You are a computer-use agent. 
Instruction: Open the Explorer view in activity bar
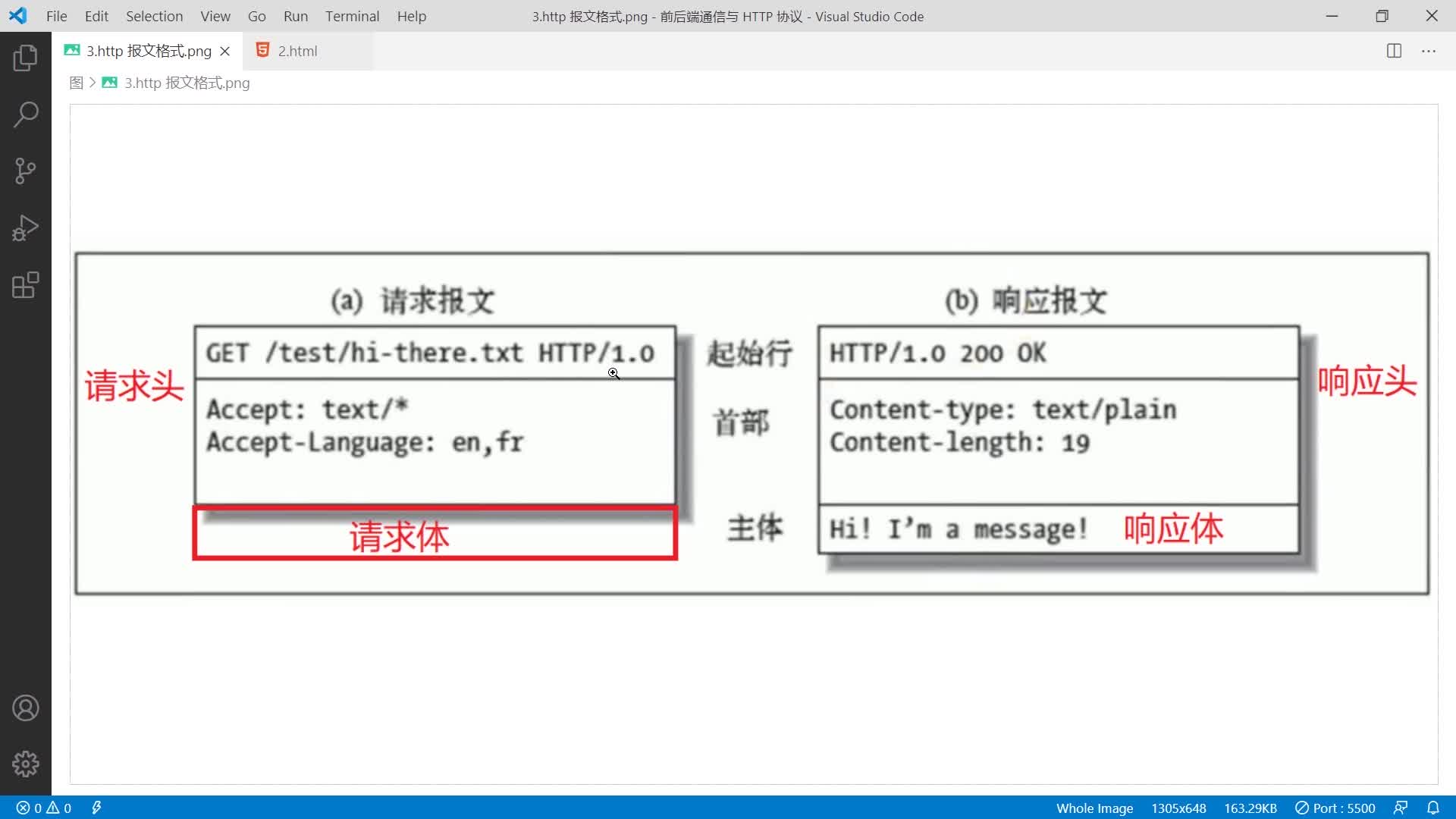pyautogui.click(x=25, y=58)
